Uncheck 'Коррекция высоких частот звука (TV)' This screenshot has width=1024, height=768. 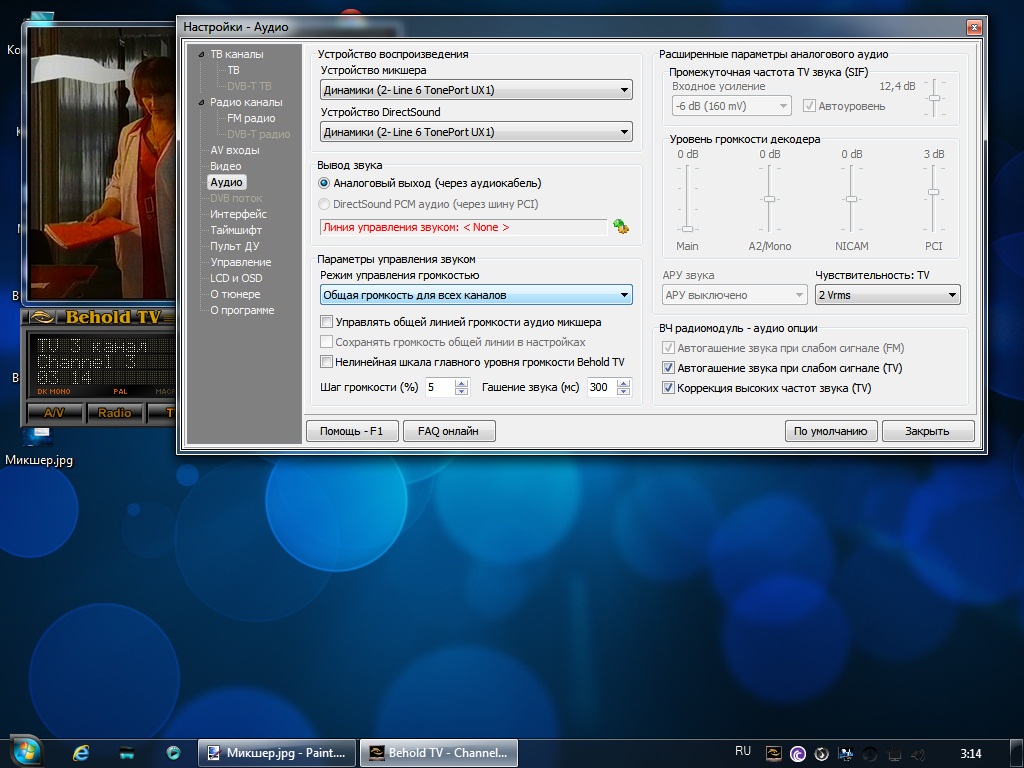coord(669,388)
